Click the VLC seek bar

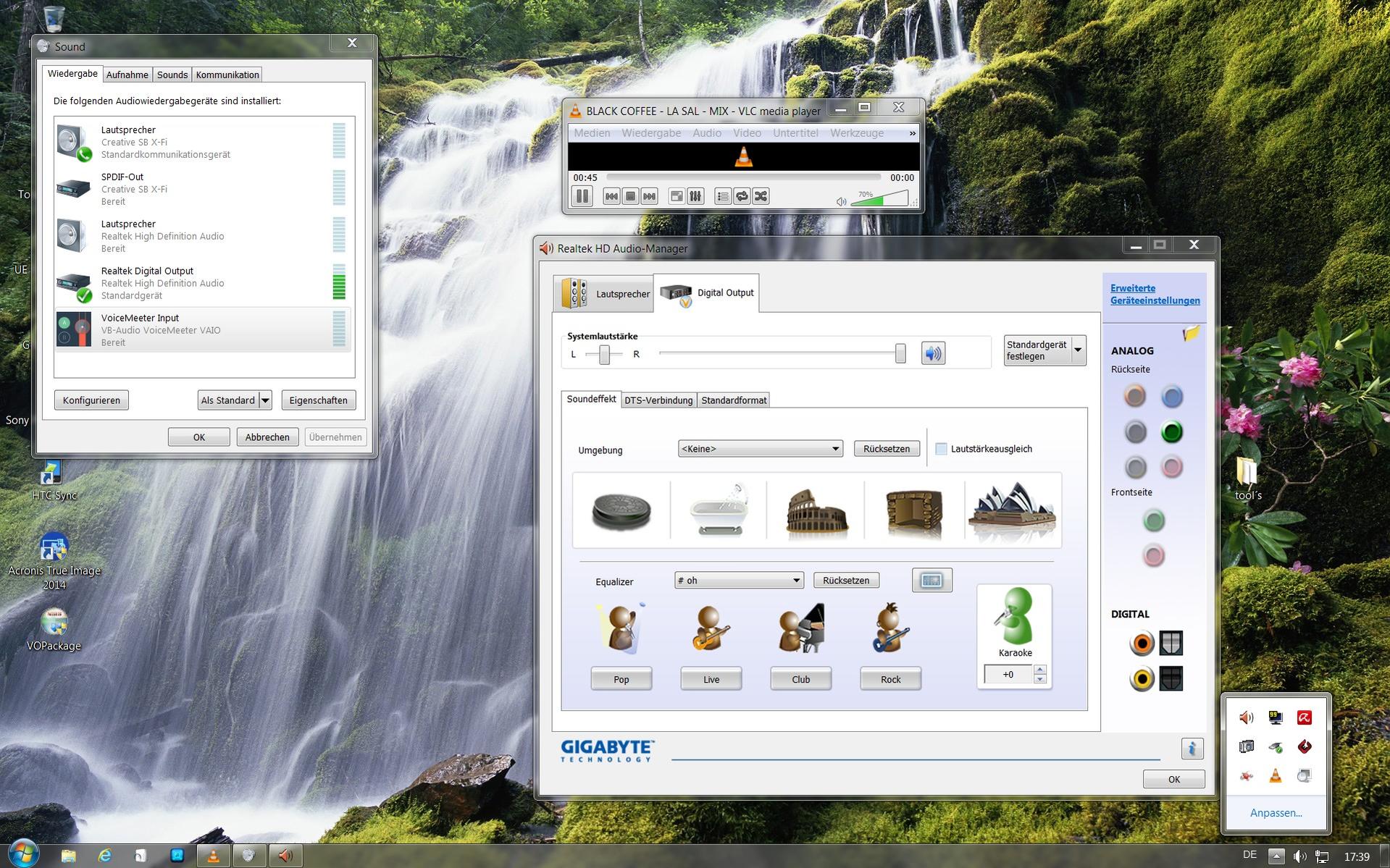pyautogui.click(x=743, y=177)
